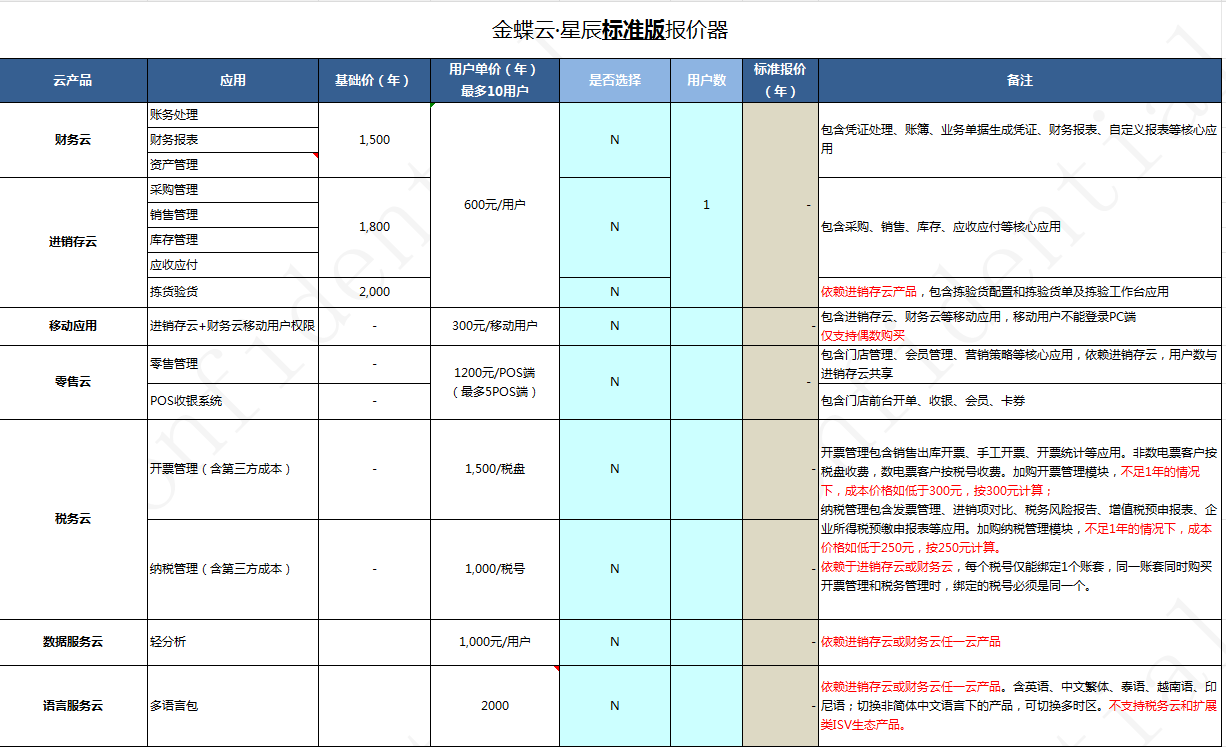Viewport: 1226px width, 747px height.
Task: Open the 多语言包 row's N dropdown
Action: tap(615, 705)
